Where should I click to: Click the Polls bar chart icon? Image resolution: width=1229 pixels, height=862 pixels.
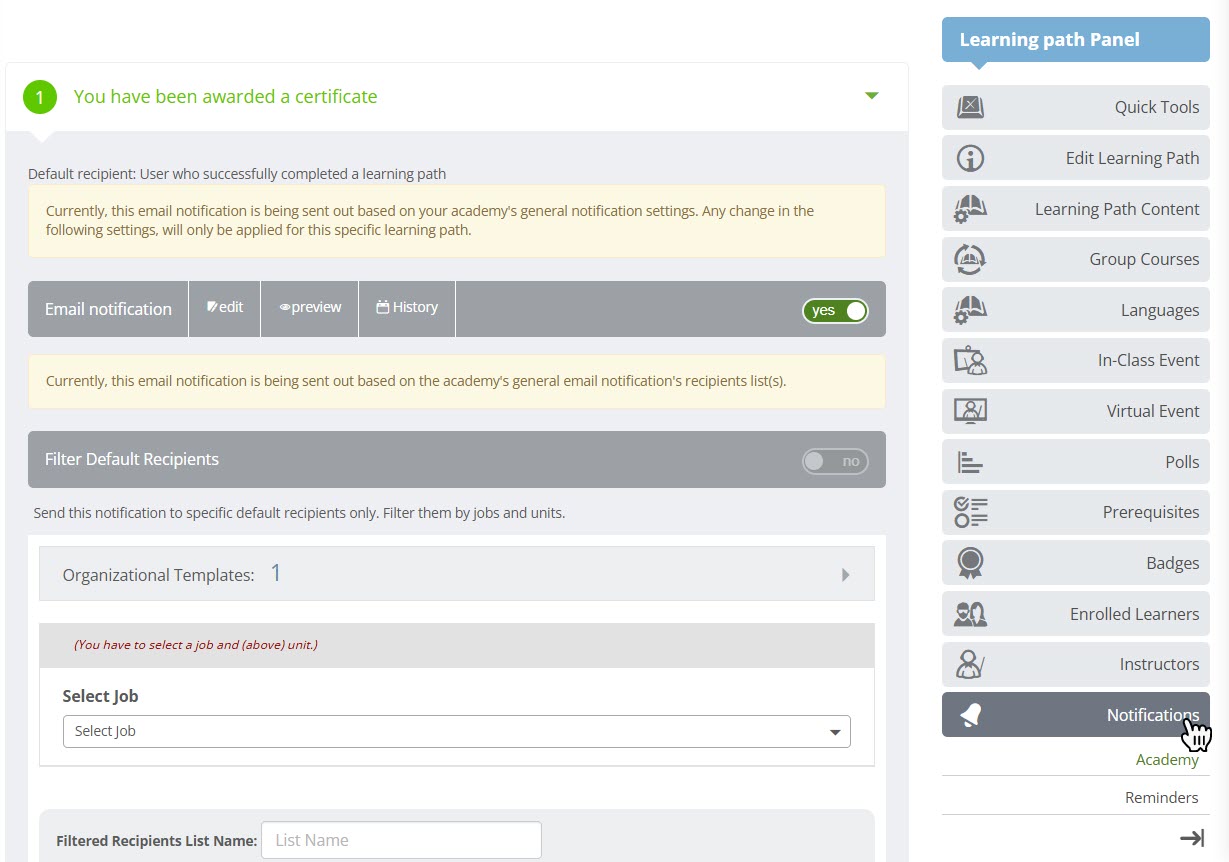coord(970,462)
